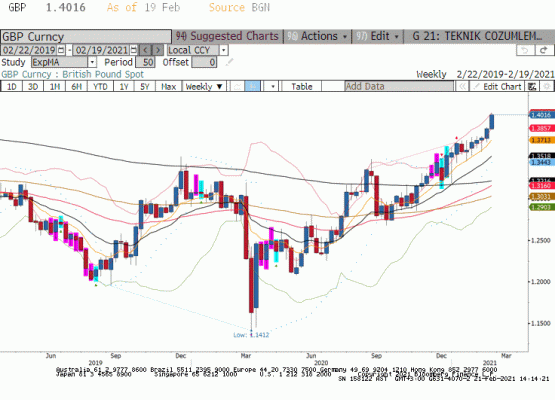Viewport: 555px width, 400px height.
Task: Open the Local CCY currency dropdown arrow
Action: click(x=223, y=50)
